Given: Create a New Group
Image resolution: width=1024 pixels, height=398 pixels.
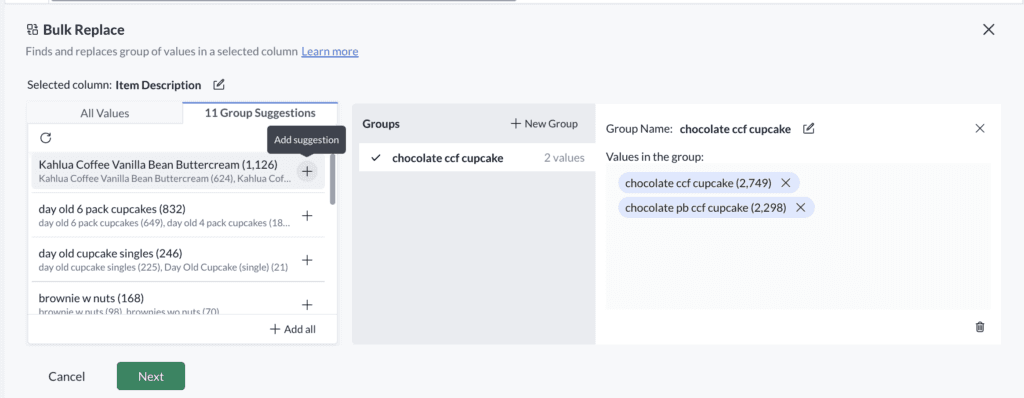Looking at the screenshot, I should coord(544,124).
